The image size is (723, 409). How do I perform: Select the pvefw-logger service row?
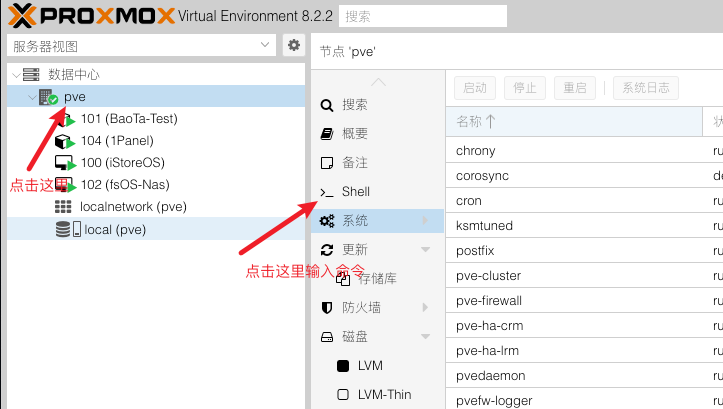[x=584, y=399]
